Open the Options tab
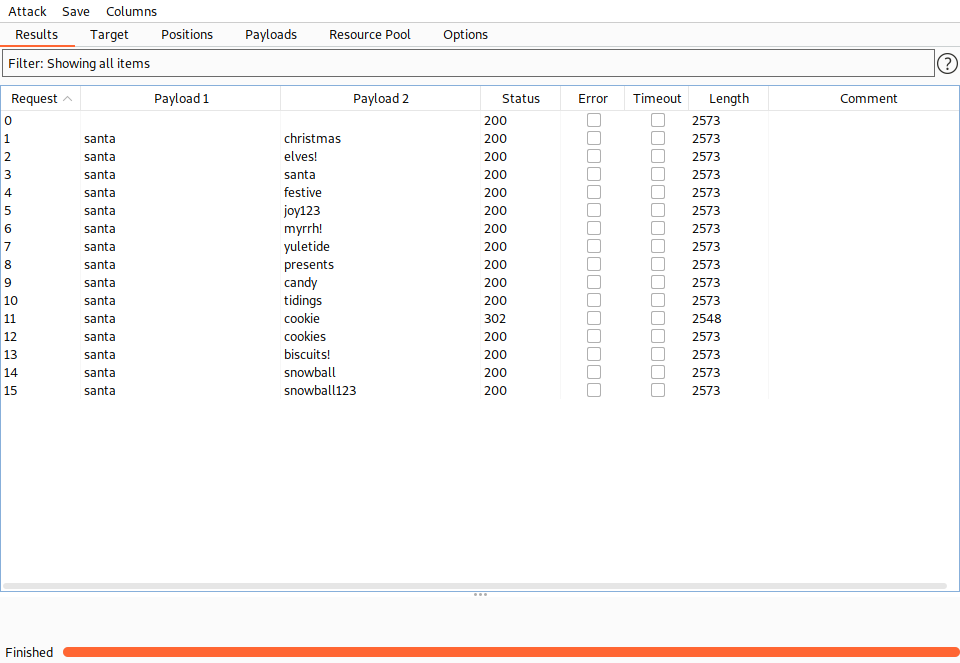 point(466,34)
